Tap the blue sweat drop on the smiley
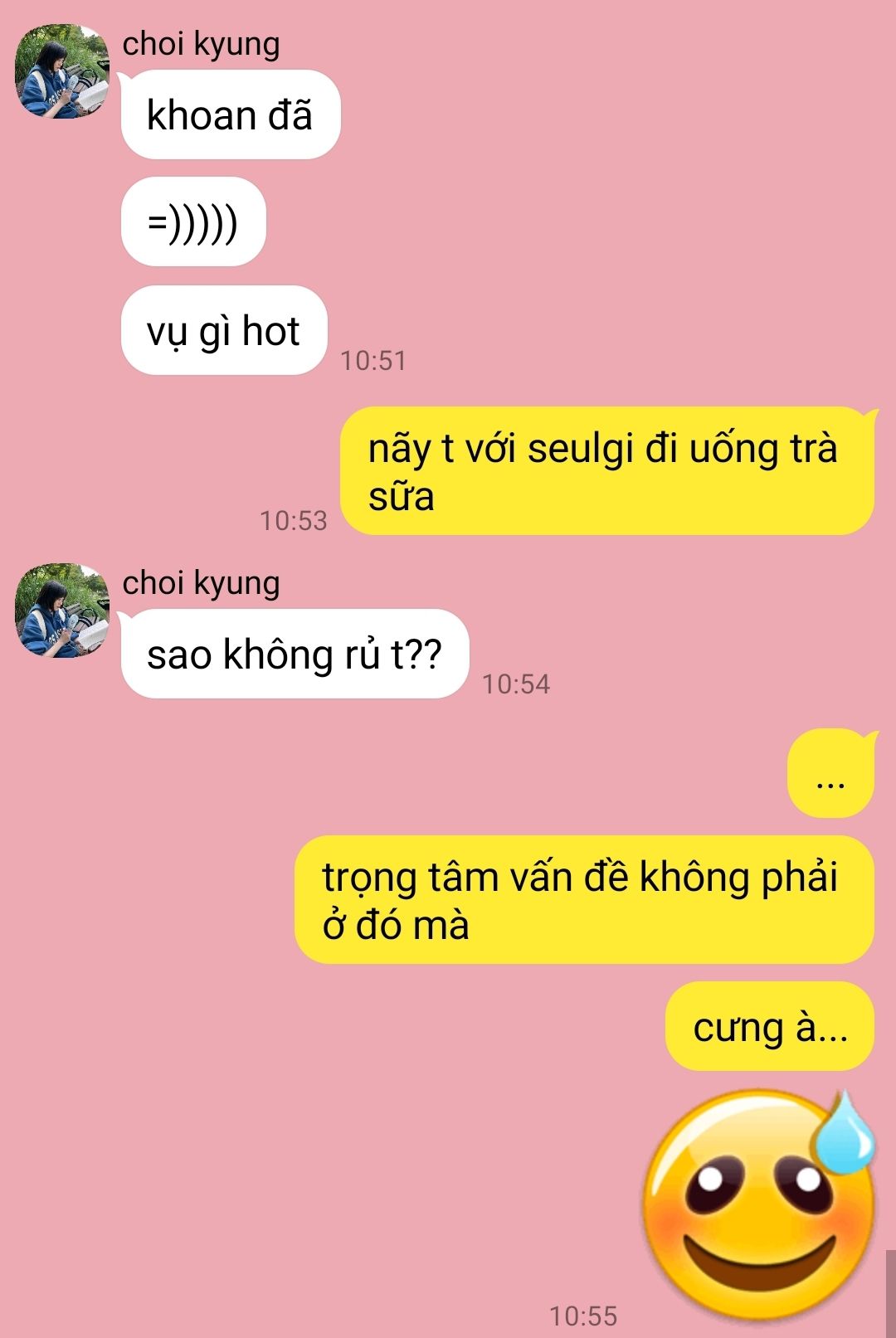This screenshot has width=896, height=1338. [845, 1133]
